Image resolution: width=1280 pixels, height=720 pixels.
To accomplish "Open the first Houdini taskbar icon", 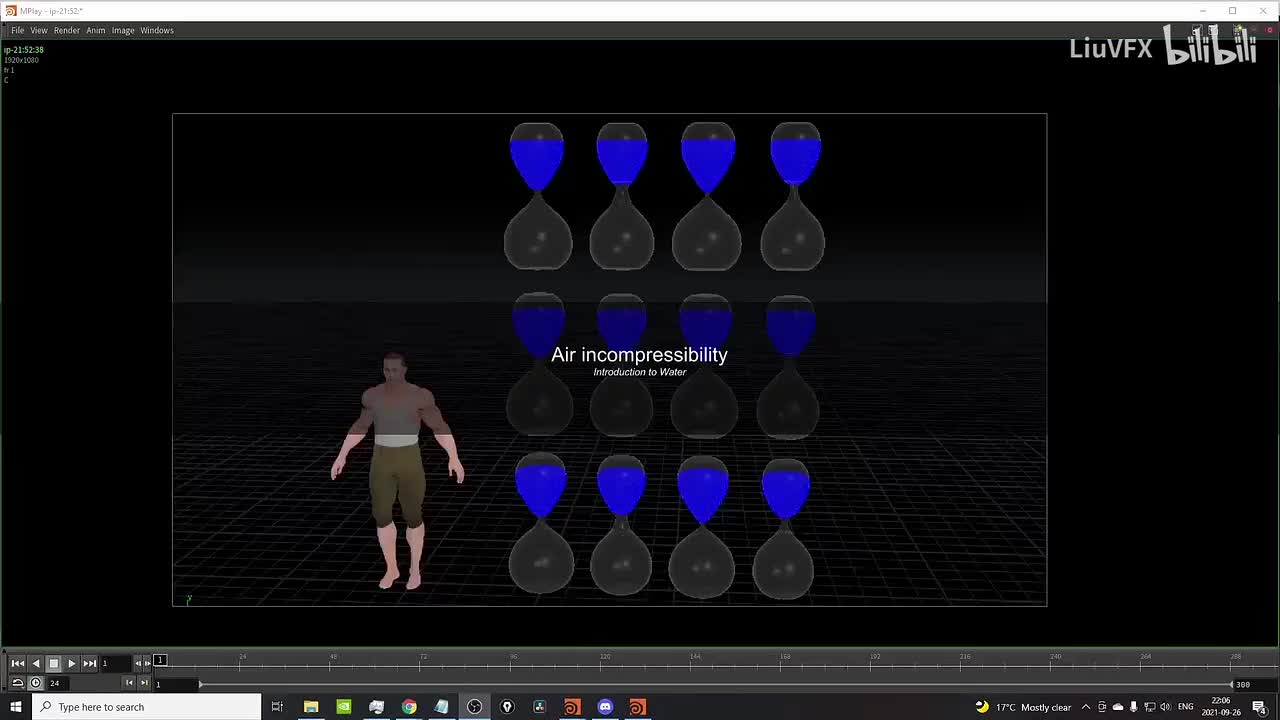I will (572, 707).
